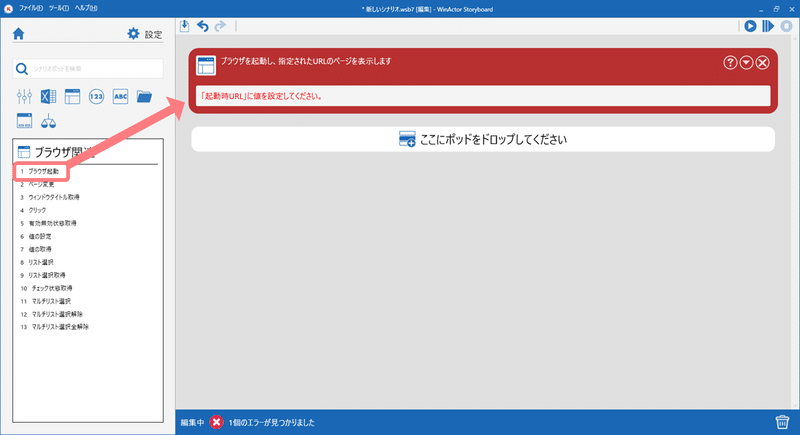Select the ABC text pod category icon
The image size is (800, 435).
(120, 96)
